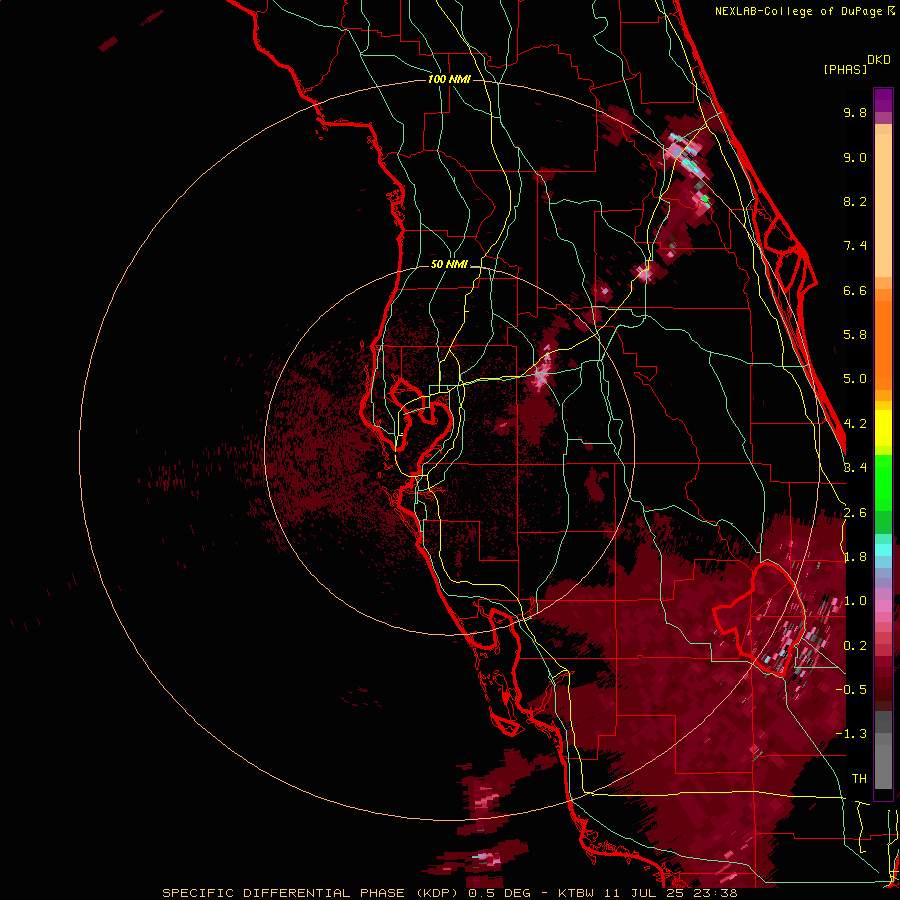
Task: Click the 1.0 scale value
Action: [855, 601]
